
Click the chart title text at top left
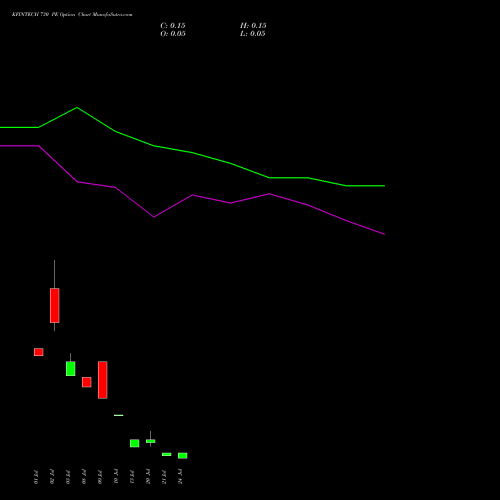pos(72,15)
